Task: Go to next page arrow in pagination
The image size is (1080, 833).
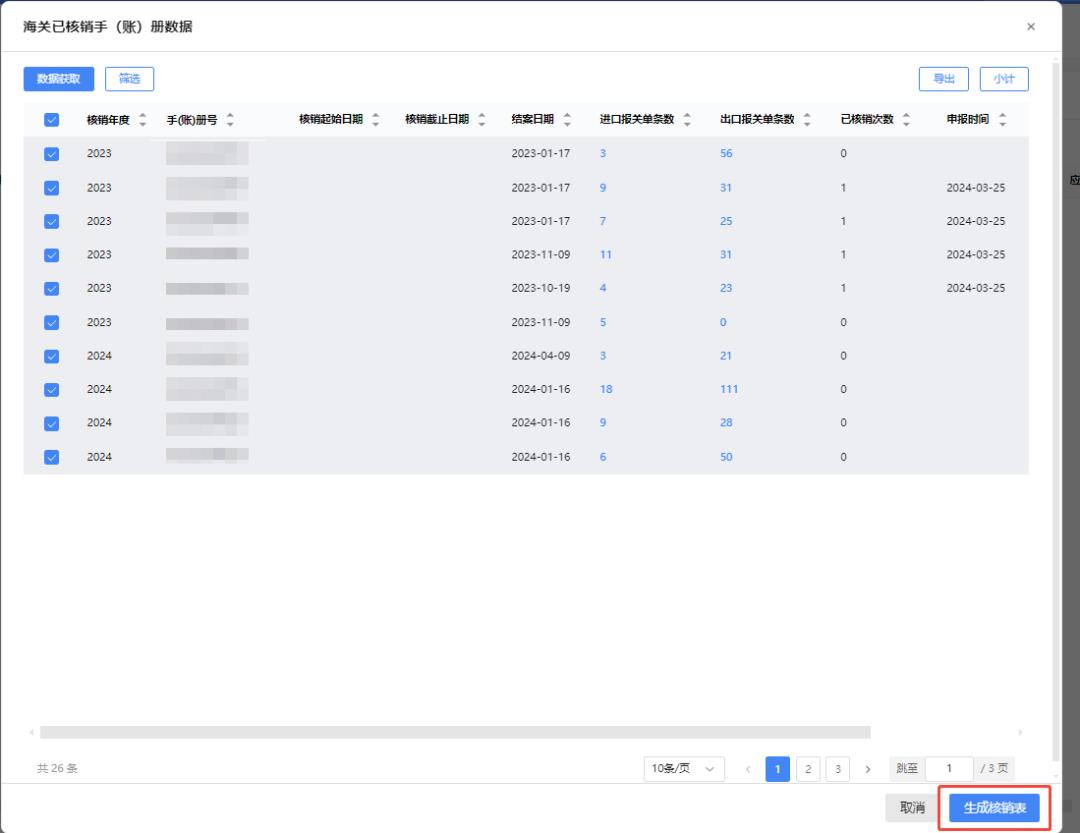Action: coord(867,769)
